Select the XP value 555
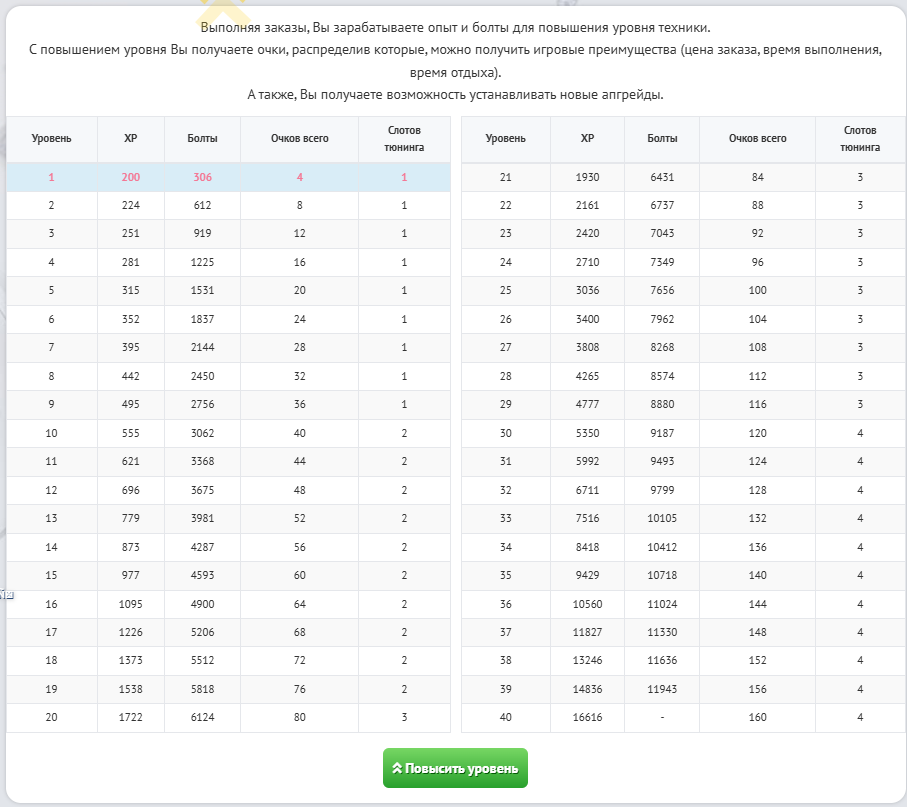The width and height of the screenshot is (907, 807). [x=131, y=433]
